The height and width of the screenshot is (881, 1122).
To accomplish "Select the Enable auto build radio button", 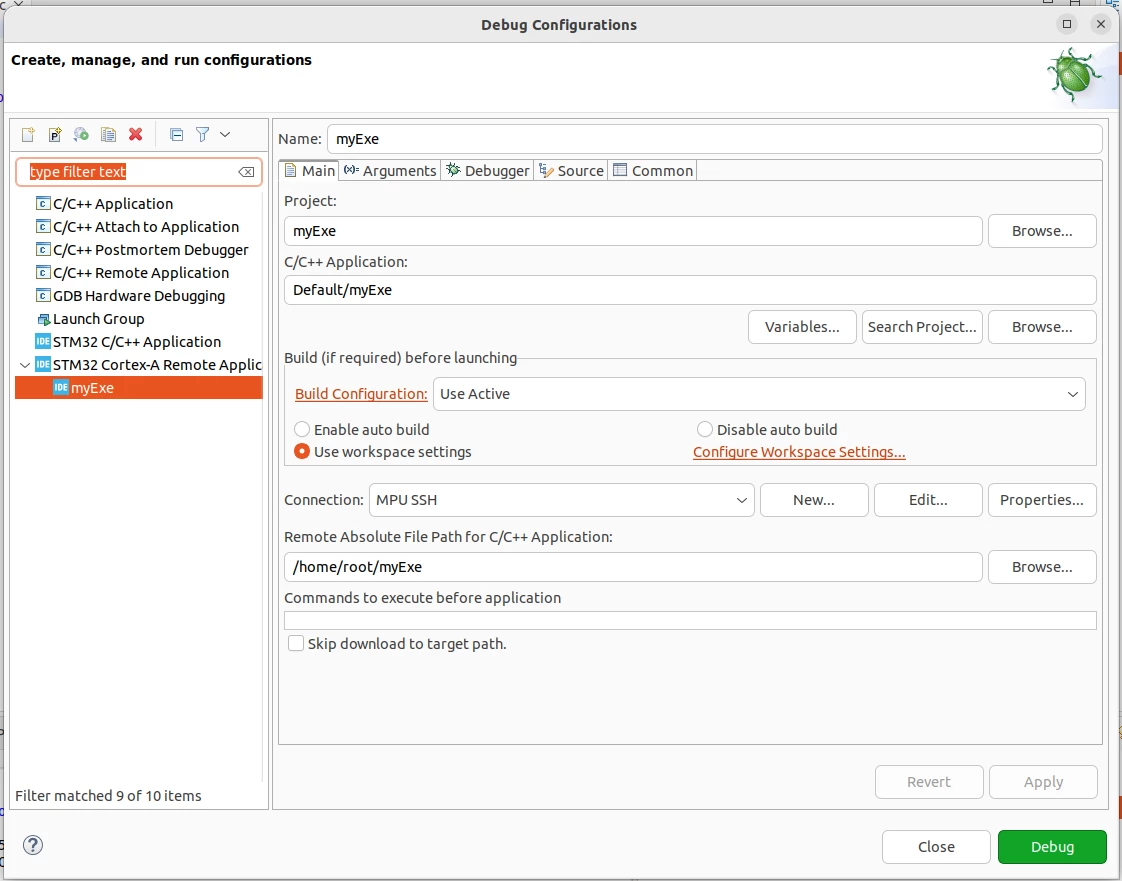I will point(302,429).
